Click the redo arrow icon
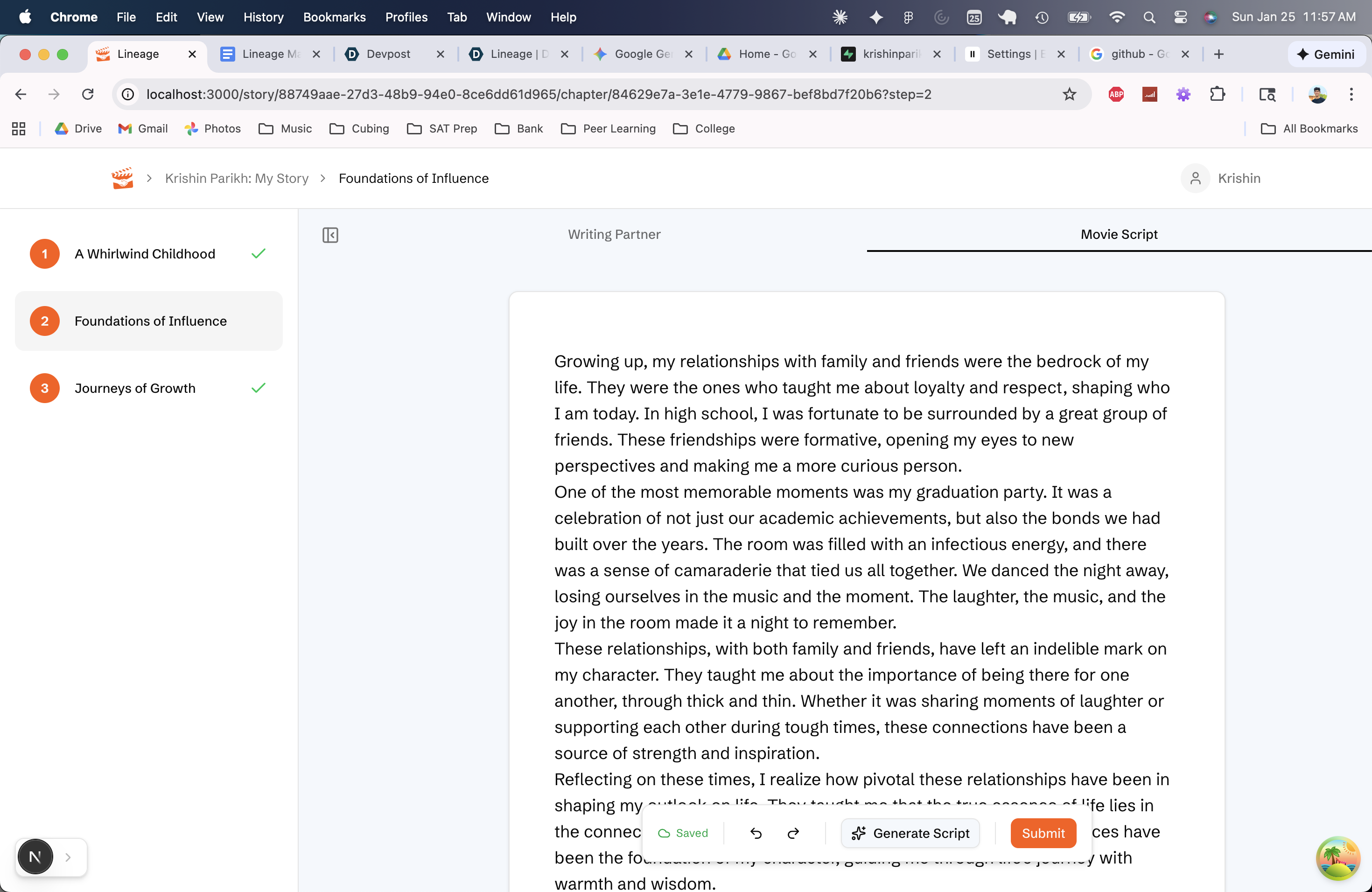The height and width of the screenshot is (892, 1372). pos(793,833)
